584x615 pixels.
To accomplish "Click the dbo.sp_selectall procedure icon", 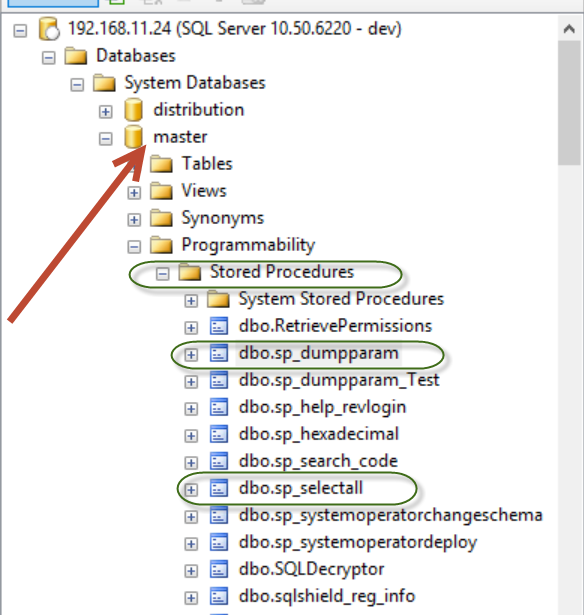I will tap(219, 489).
